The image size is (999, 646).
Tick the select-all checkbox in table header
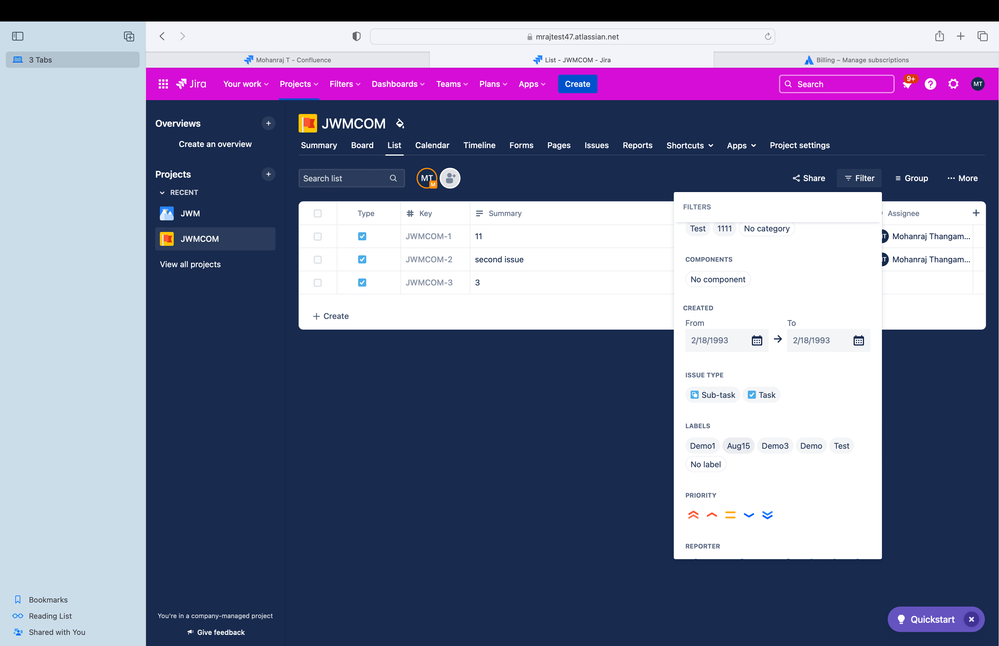[317, 213]
